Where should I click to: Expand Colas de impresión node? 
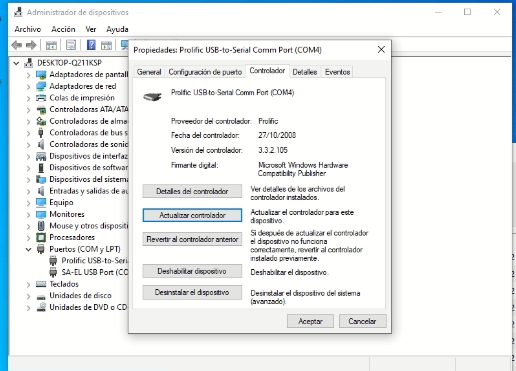click(x=29, y=98)
